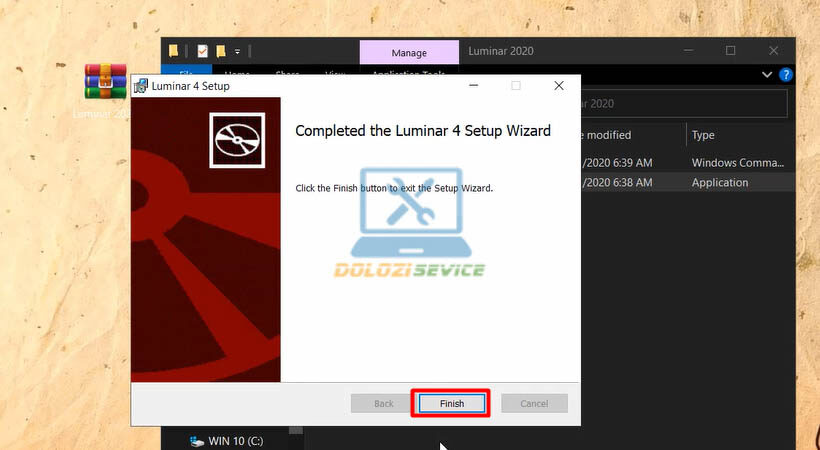Click the disc logo in the setup banner
Viewport: 820px width, 450px height.
coord(237,139)
